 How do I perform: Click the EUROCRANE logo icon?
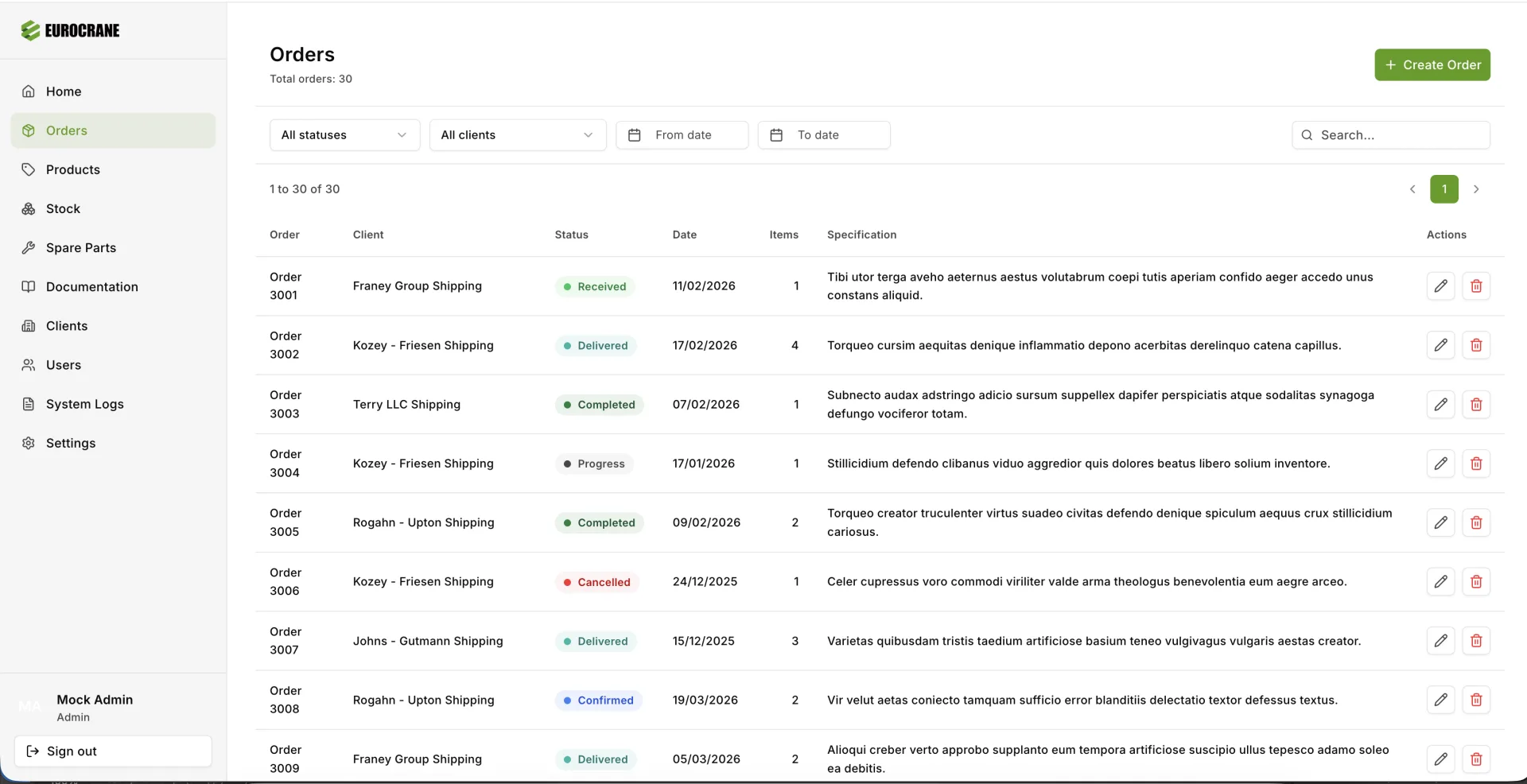click(x=30, y=31)
